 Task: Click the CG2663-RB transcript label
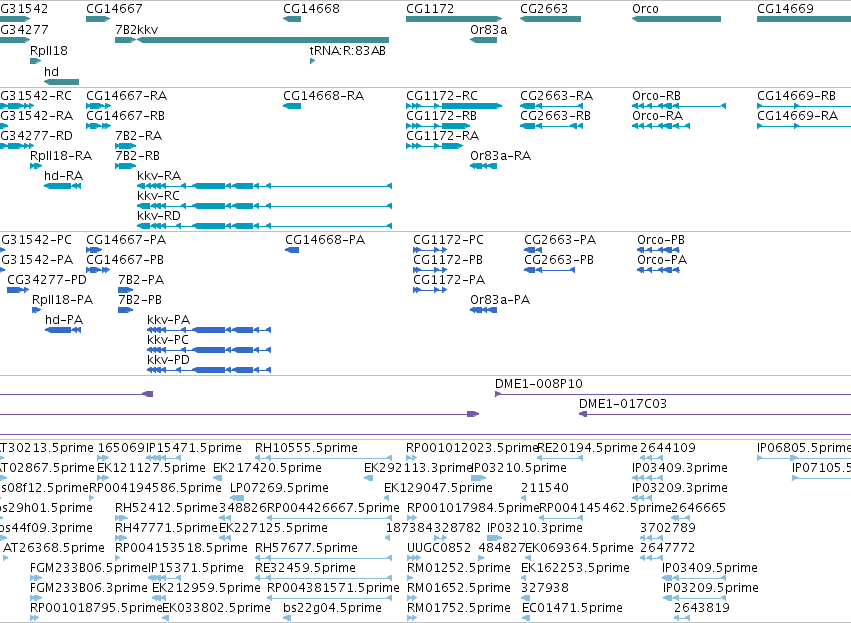click(x=555, y=116)
